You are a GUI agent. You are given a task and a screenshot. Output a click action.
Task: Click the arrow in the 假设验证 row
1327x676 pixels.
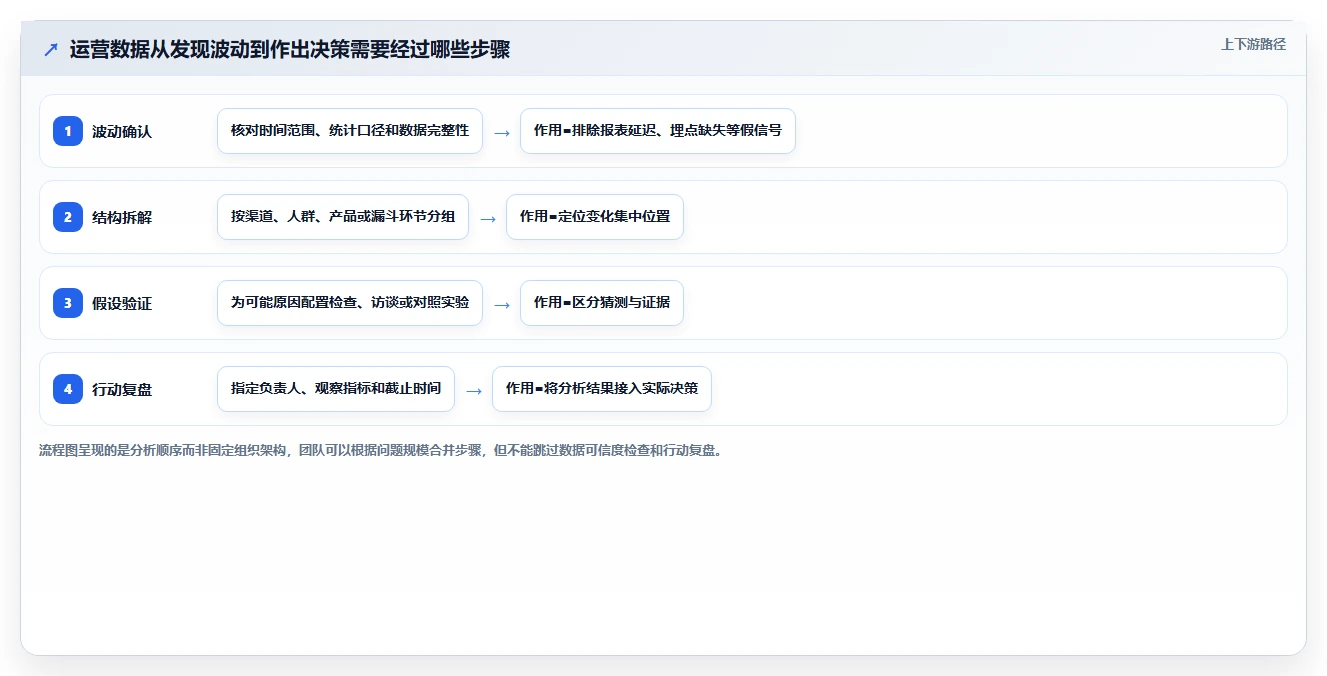[502, 304]
